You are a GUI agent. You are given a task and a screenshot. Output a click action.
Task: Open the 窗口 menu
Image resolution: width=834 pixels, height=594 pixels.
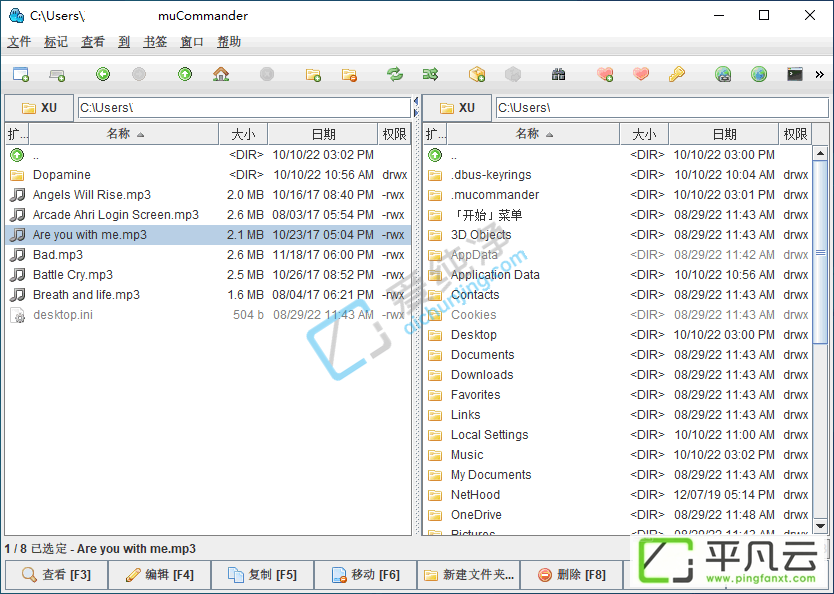pos(191,41)
